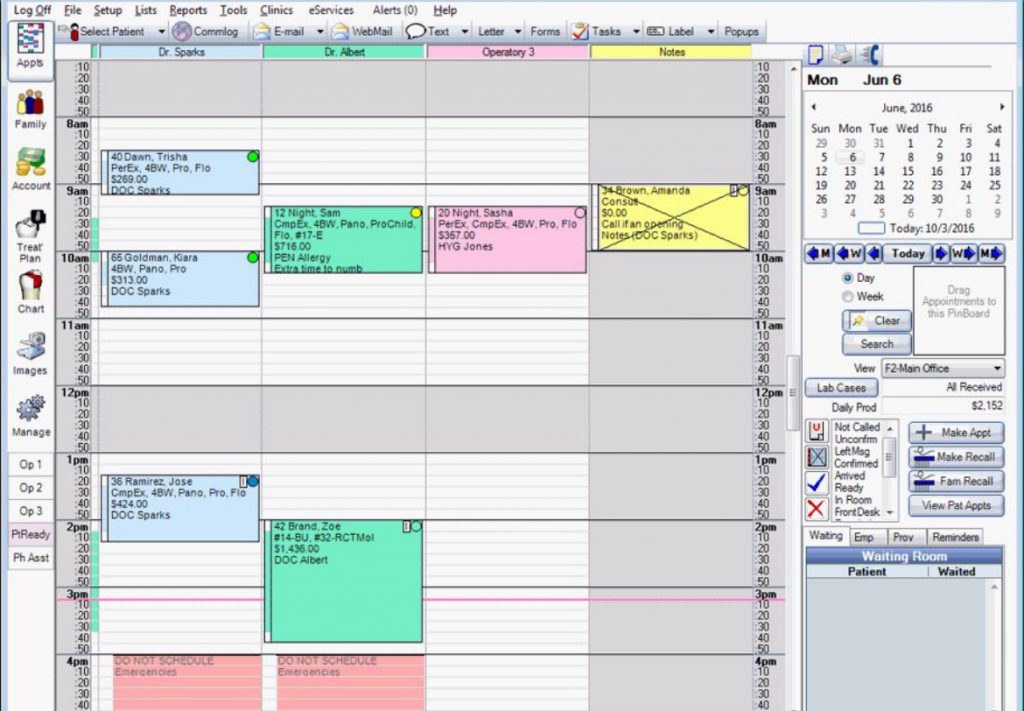The height and width of the screenshot is (711, 1024).
Task: Open the View F2-Main Office dropdown
Action: tap(942, 368)
